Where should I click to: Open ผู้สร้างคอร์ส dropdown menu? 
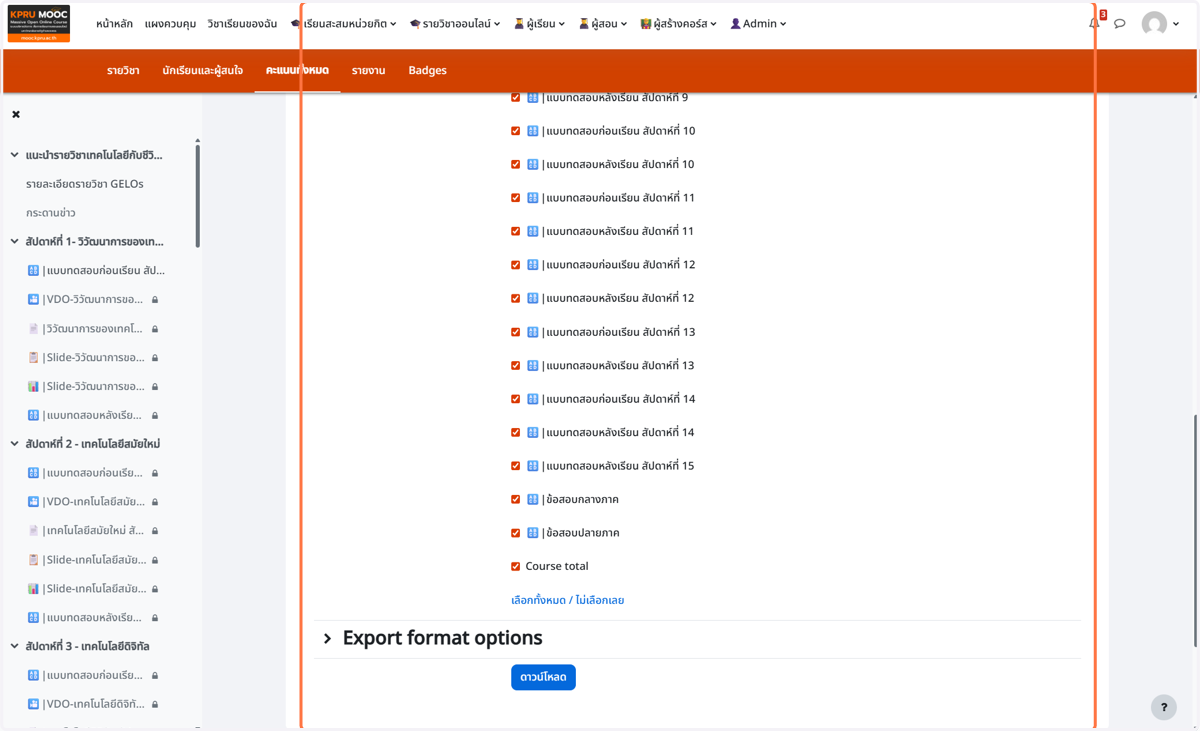pyautogui.click(x=678, y=24)
